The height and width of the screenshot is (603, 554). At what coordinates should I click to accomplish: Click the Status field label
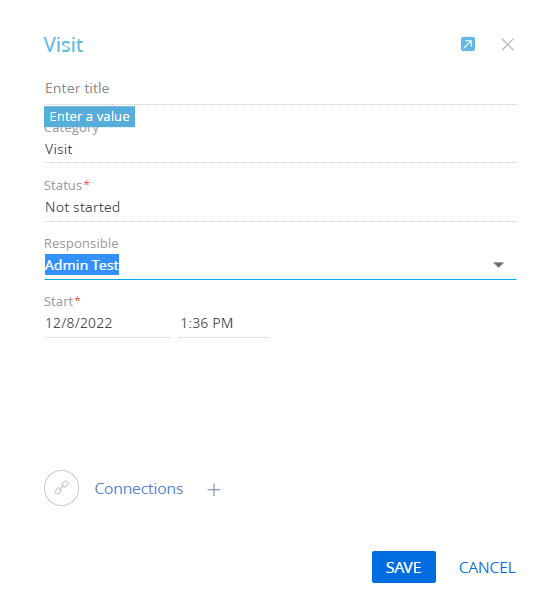point(63,186)
